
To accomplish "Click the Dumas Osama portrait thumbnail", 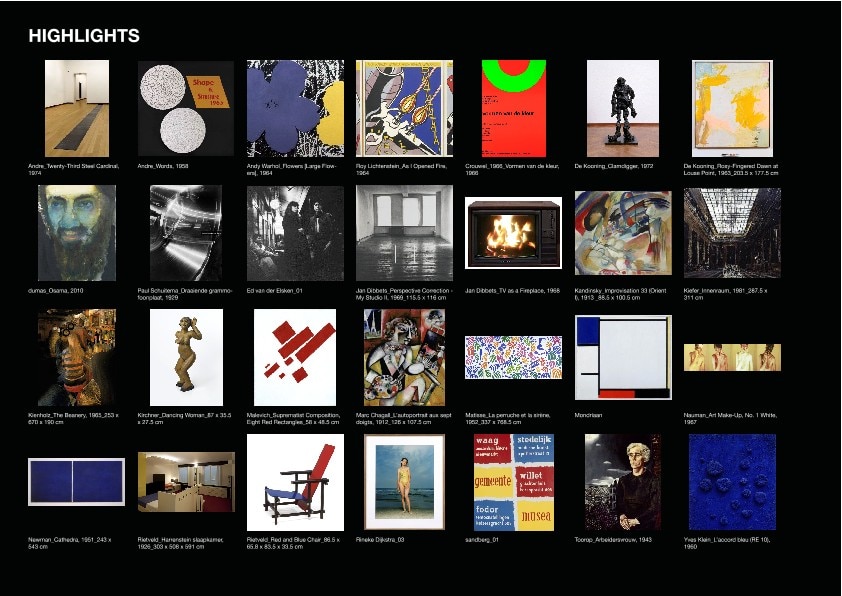I will click(76, 232).
